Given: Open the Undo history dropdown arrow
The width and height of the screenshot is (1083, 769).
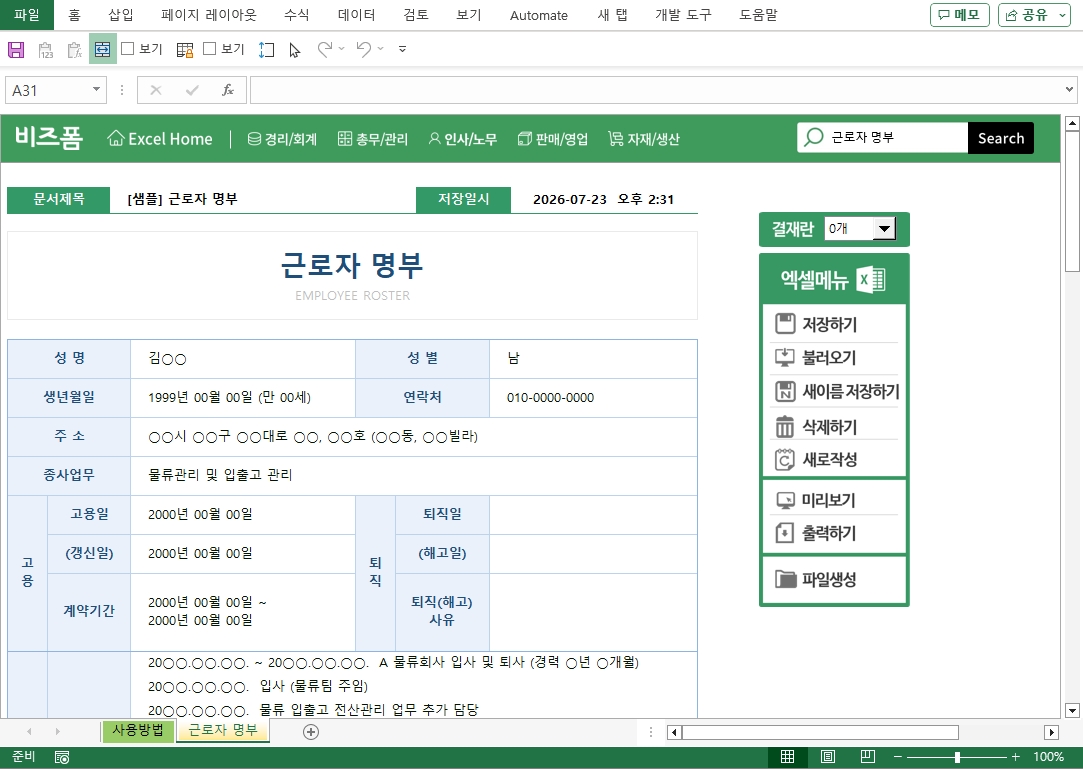Looking at the screenshot, I should [x=381, y=48].
